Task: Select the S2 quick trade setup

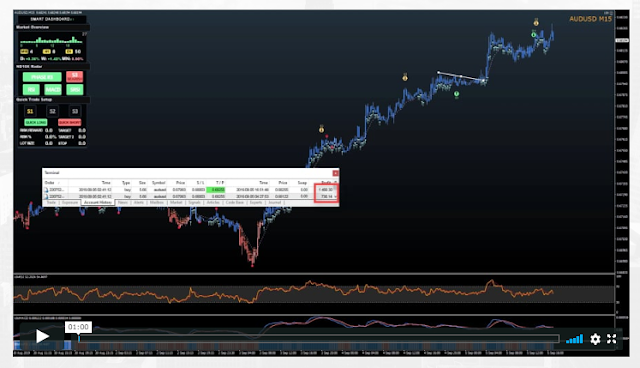Action: [52, 111]
